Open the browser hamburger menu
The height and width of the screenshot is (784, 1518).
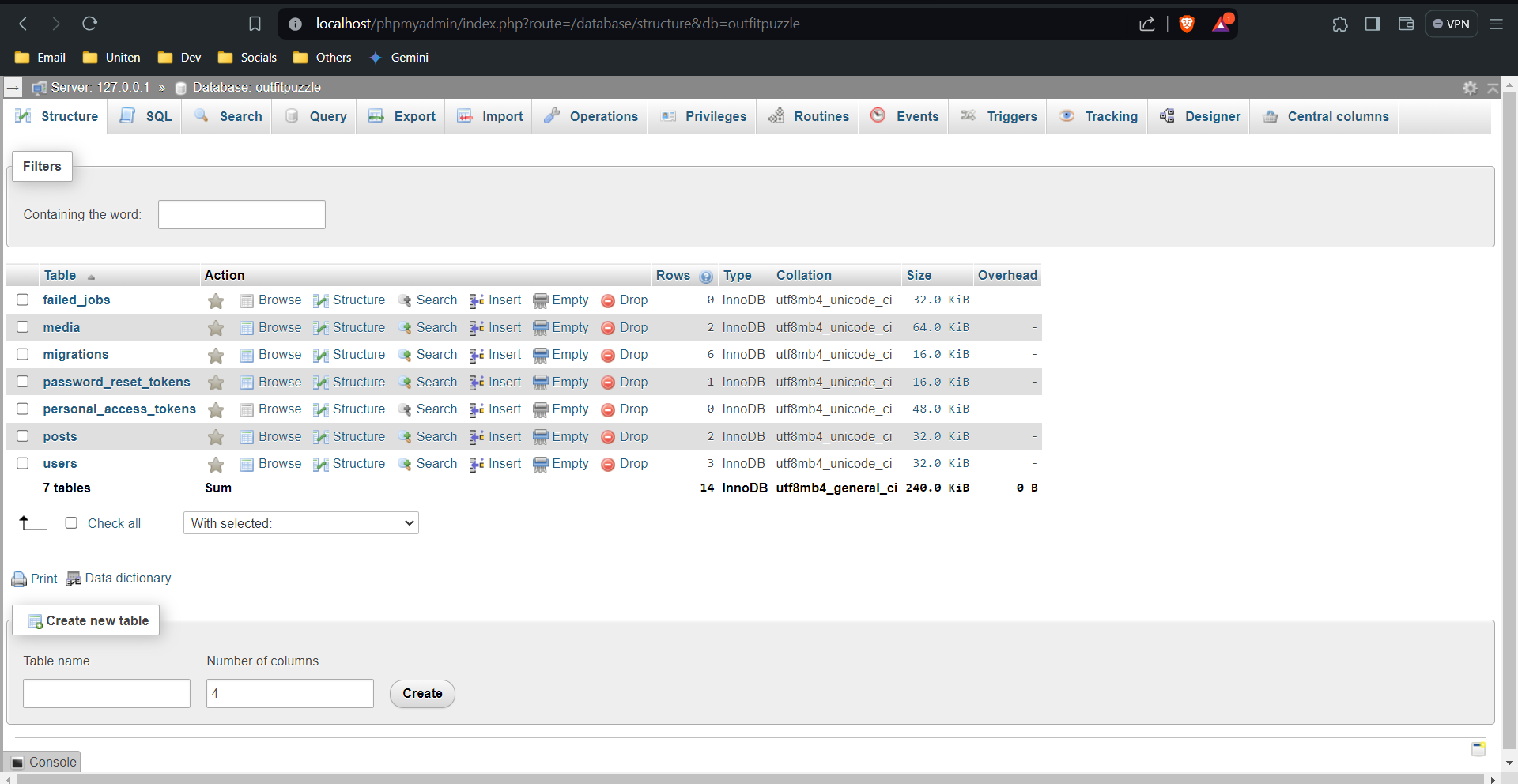pos(1496,24)
